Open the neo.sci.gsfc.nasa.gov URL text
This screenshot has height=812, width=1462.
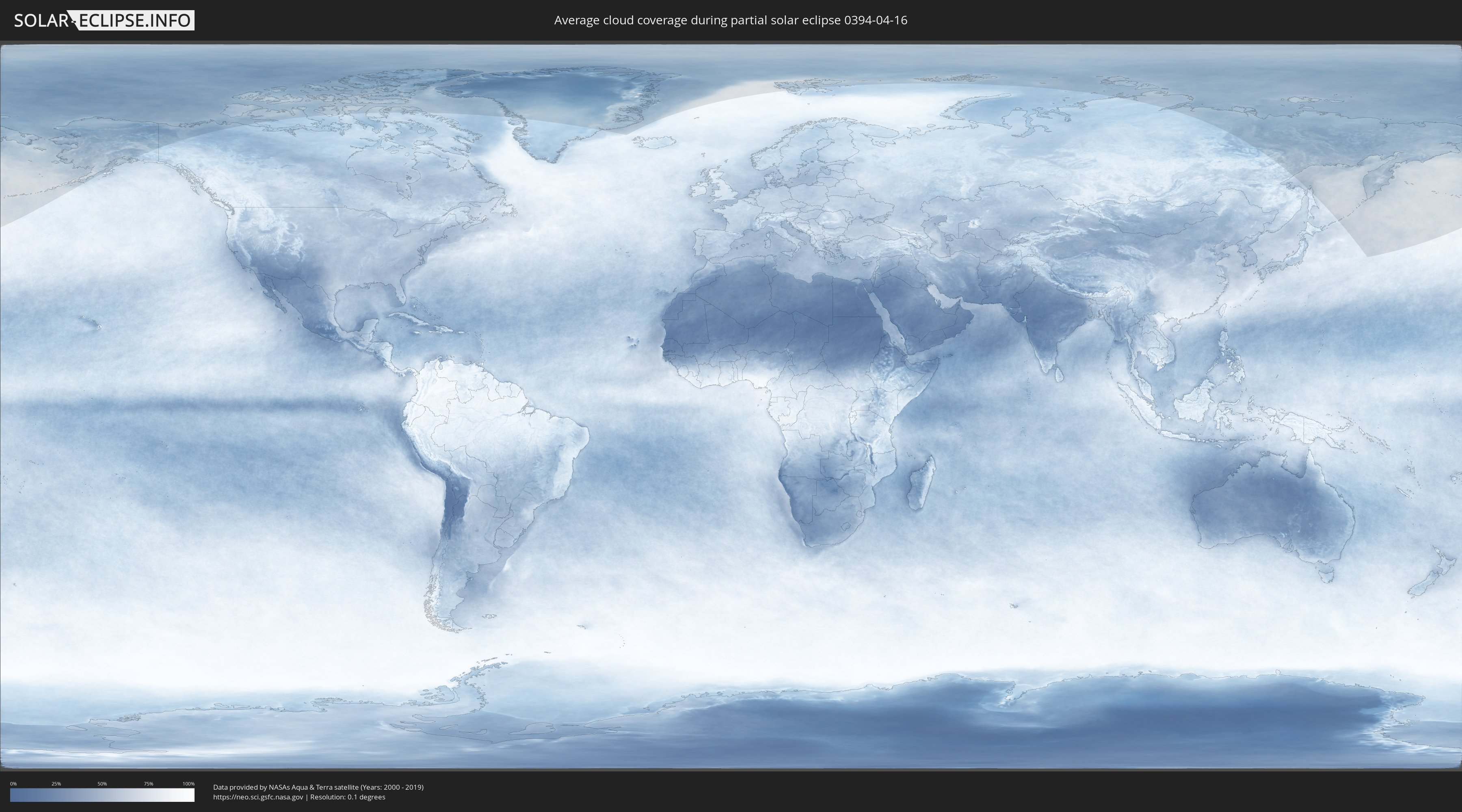[258, 797]
